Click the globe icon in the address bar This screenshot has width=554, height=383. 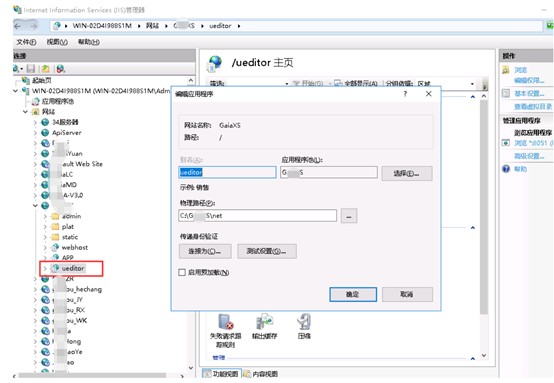point(57,26)
